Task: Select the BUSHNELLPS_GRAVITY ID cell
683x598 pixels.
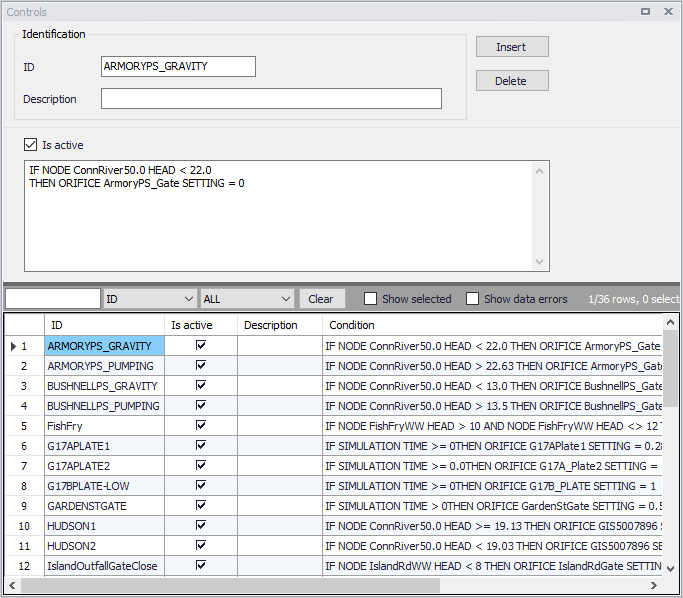Action: (104, 386)
